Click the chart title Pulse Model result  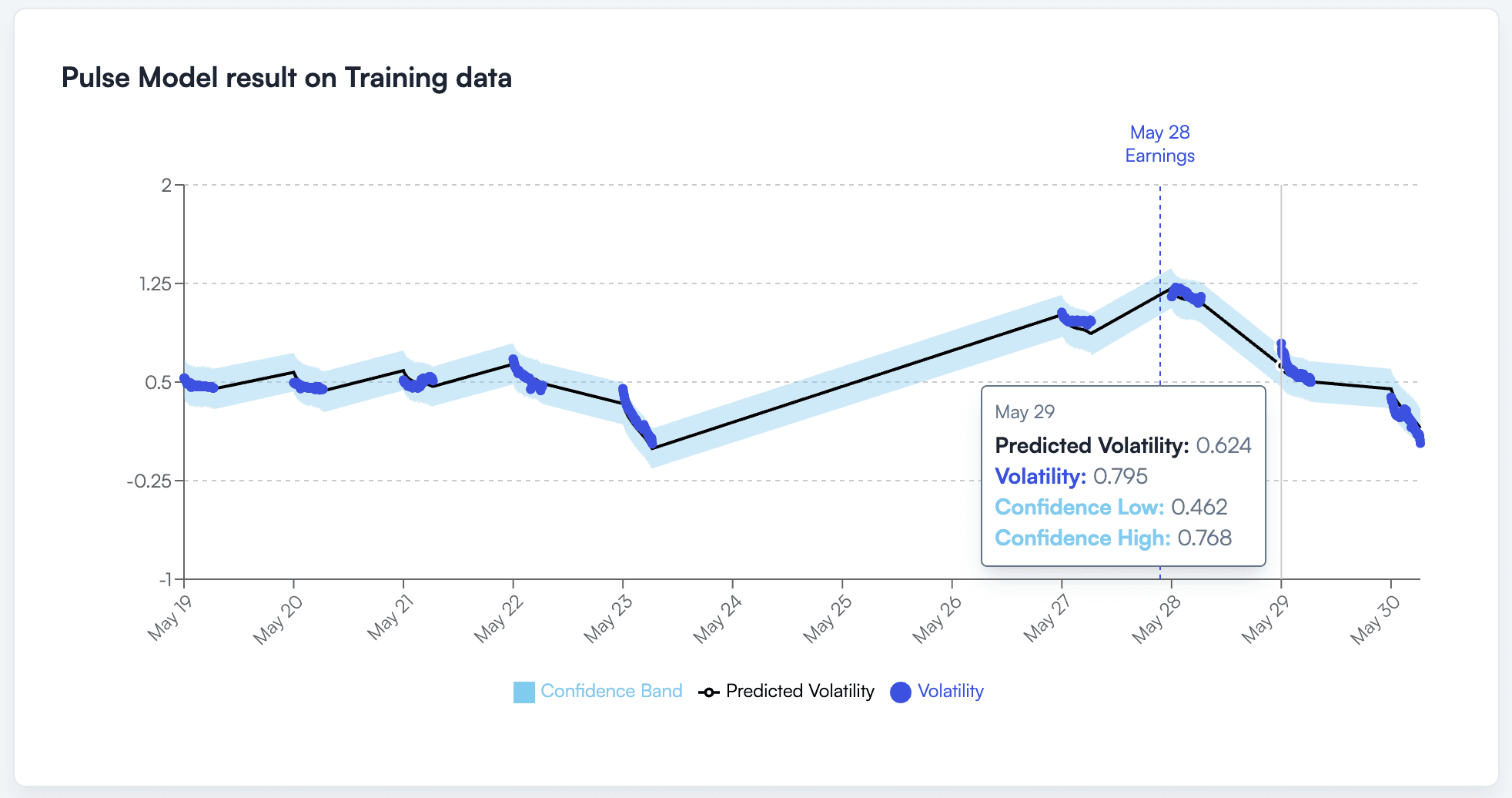pyautogui.click(x=286, y=78)
